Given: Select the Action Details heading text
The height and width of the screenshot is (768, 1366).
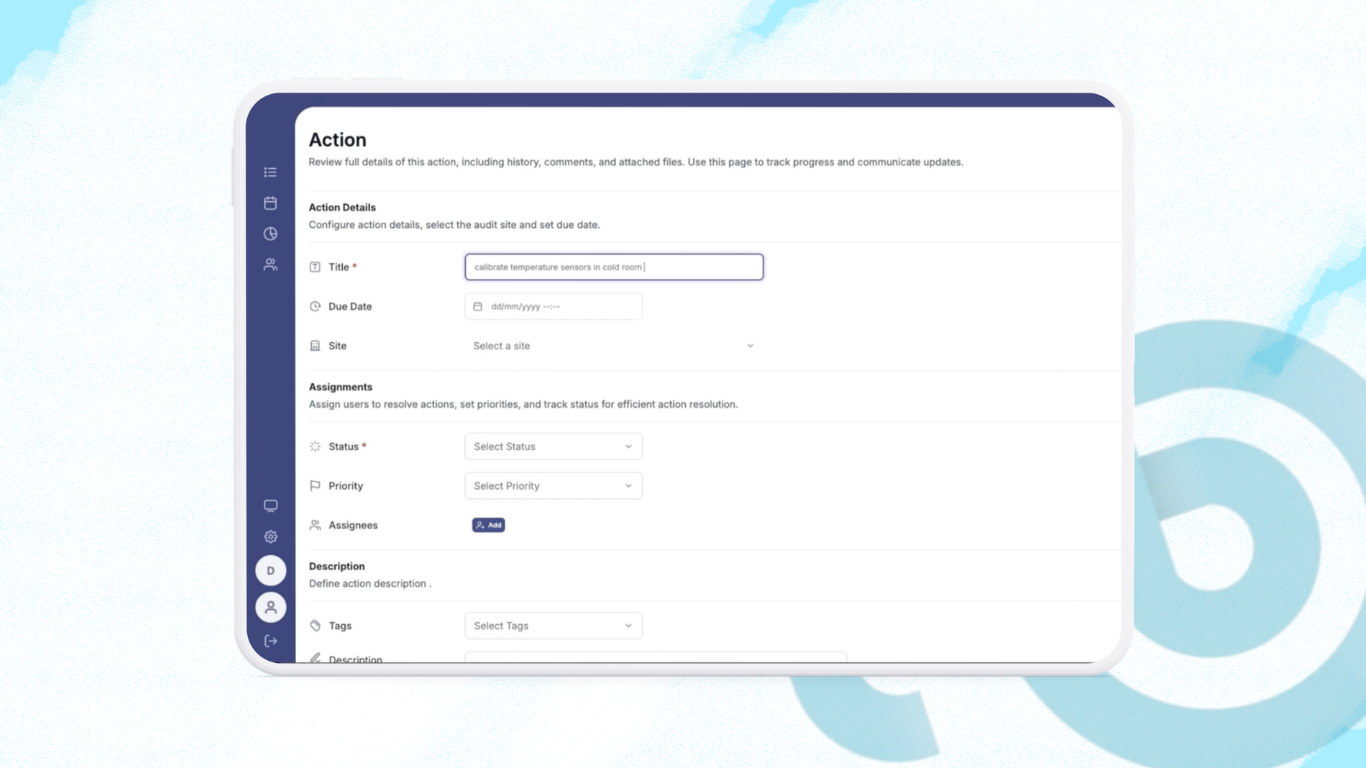Looking at the screenshot, I should [x=342, y=208].
